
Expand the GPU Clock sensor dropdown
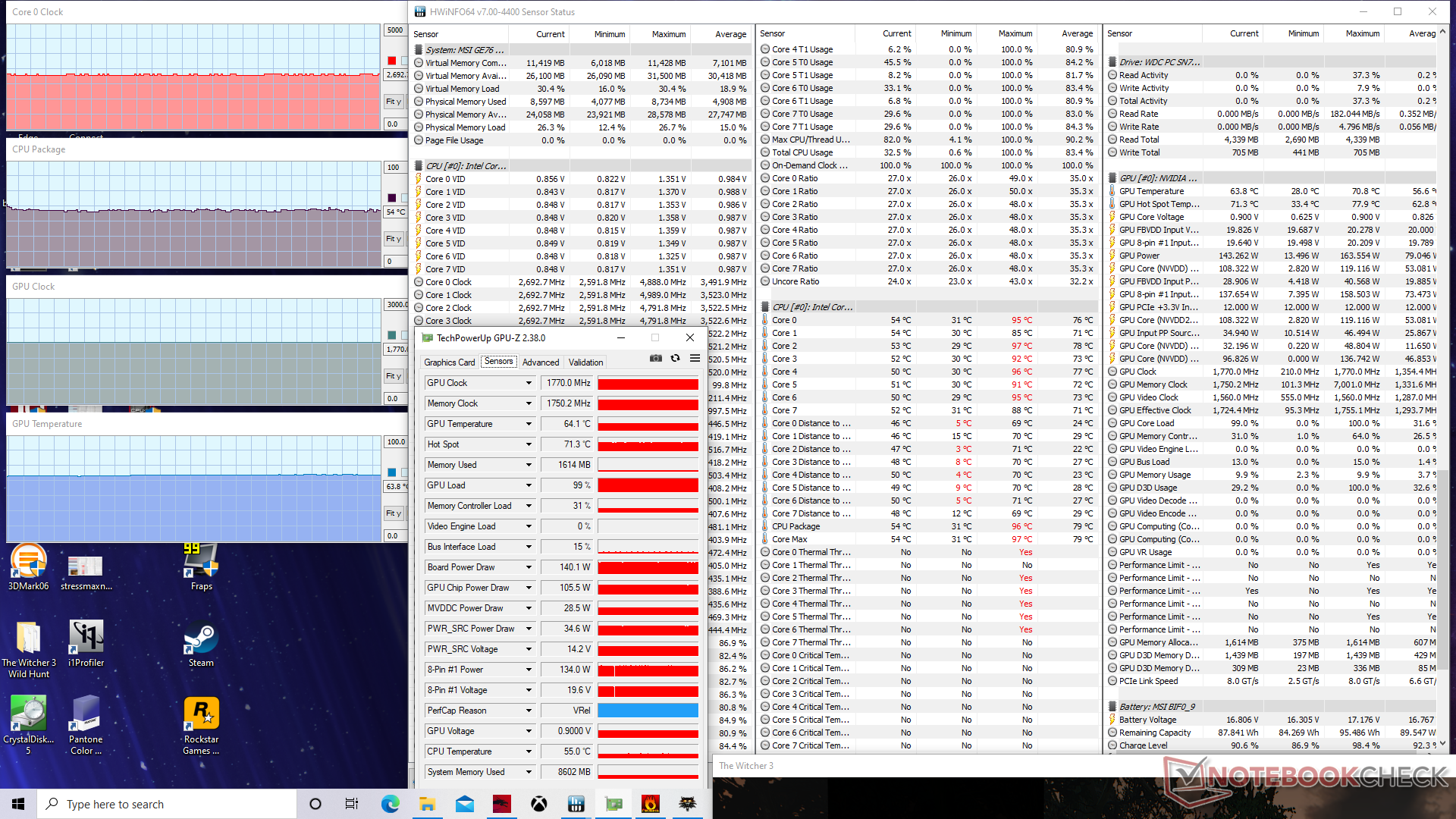[x=529, y=383]
